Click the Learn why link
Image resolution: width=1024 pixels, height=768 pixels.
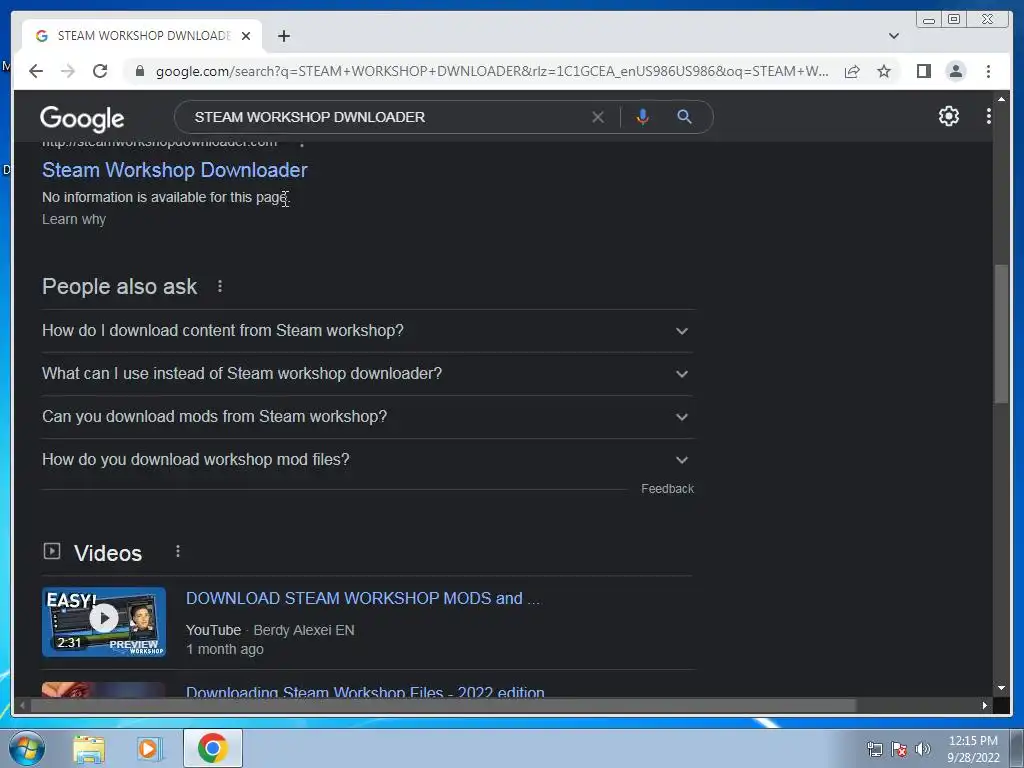click(x=74, y=219)
